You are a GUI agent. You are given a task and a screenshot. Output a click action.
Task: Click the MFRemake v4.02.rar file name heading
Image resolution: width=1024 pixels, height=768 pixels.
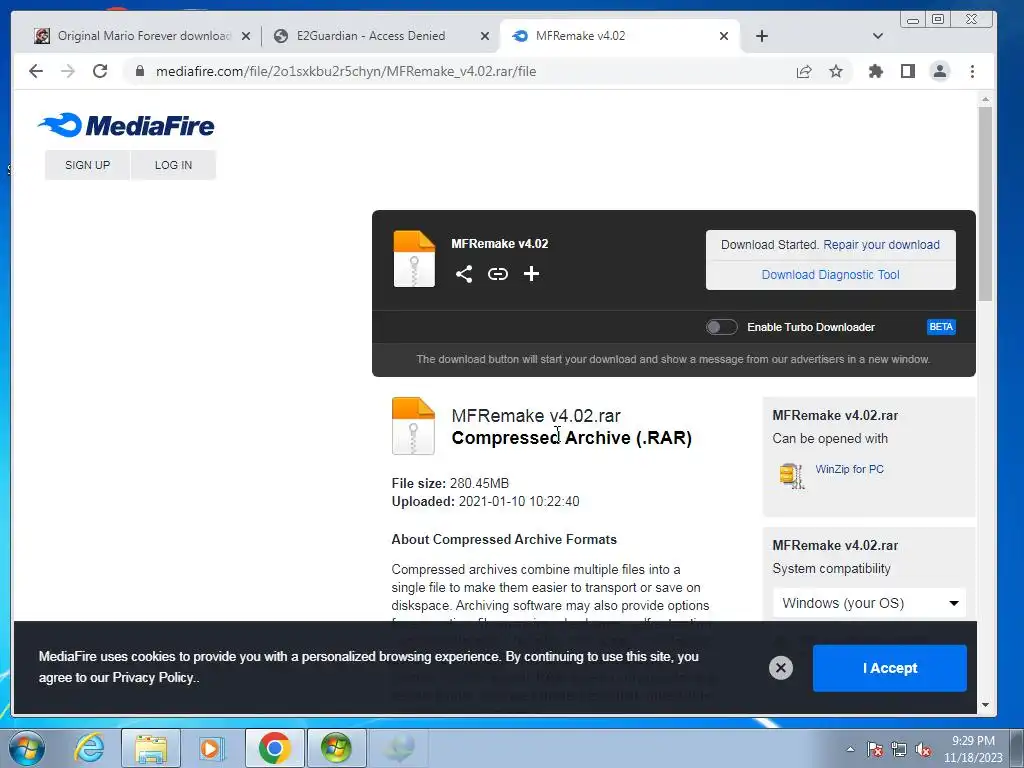point(536,415)
